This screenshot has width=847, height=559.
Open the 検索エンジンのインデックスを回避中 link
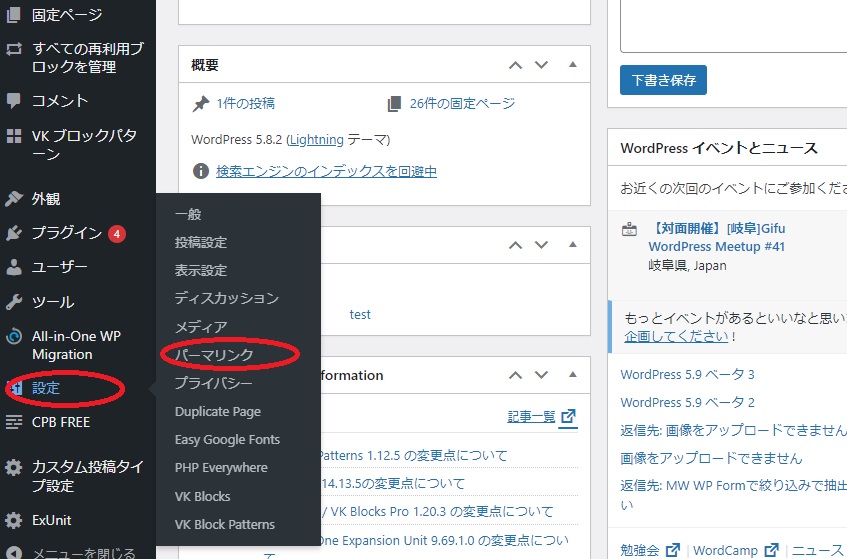pos(326,171)
